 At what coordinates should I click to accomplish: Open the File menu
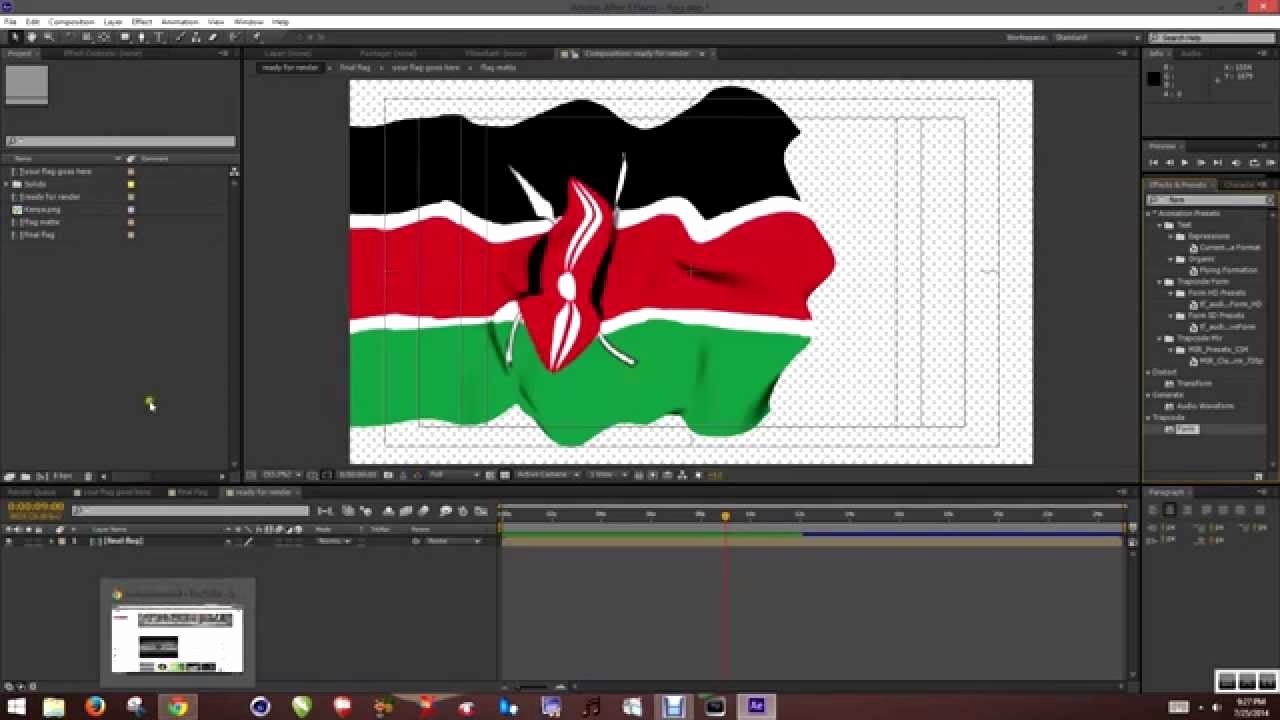pos(10,21)
